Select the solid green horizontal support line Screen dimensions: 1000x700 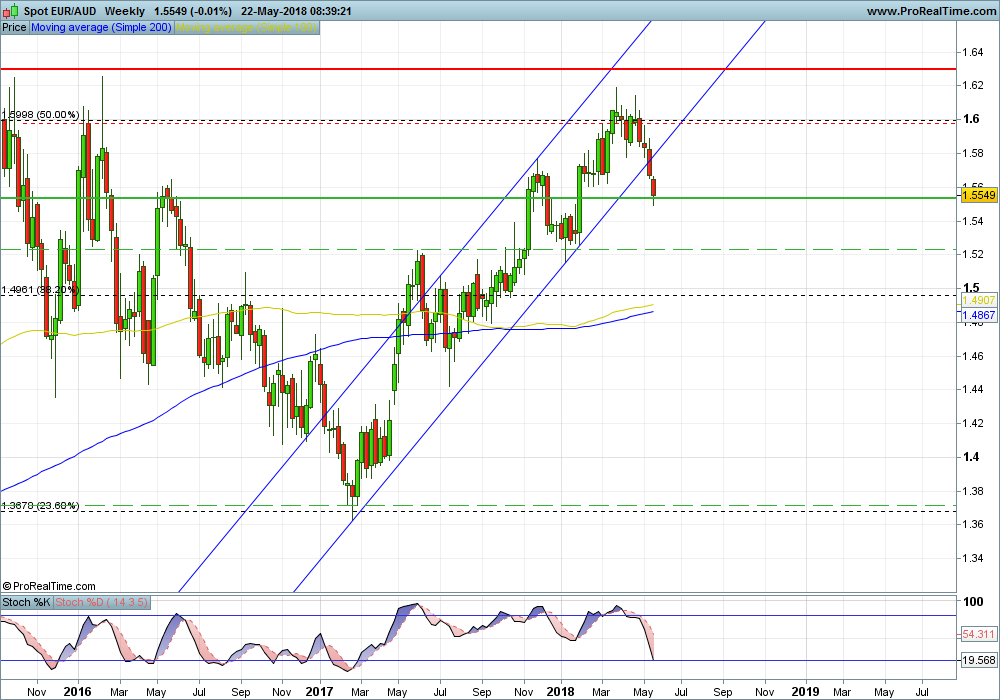pyautogui.click(x=478, y=198)
